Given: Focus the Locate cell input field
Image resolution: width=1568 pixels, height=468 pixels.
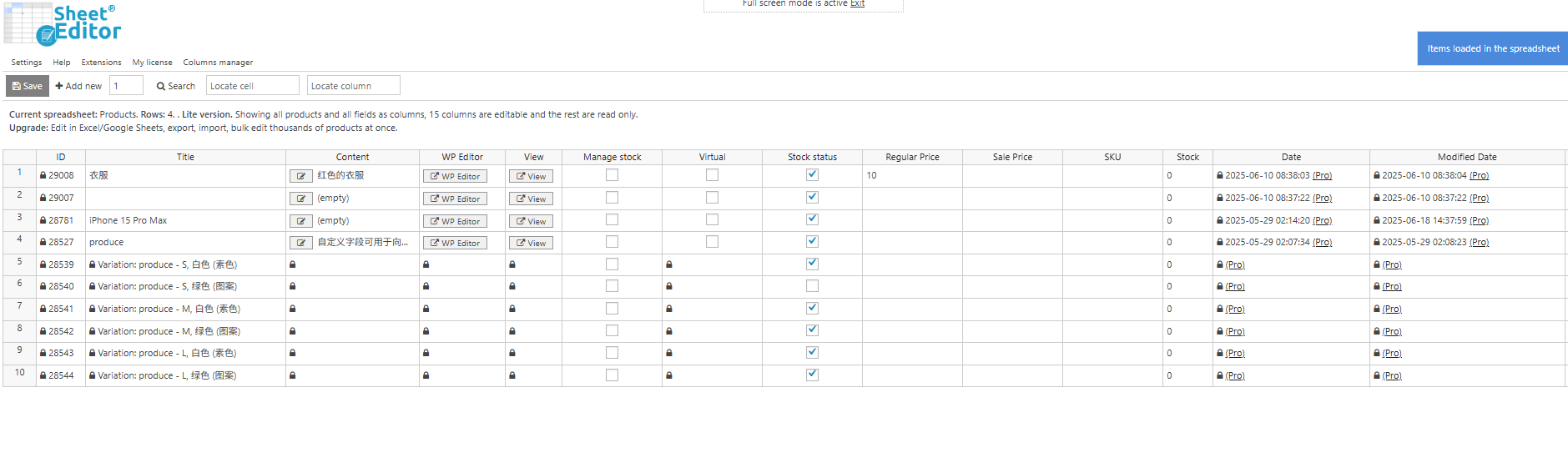Looking at the screenshot, I should click(252, 86).
